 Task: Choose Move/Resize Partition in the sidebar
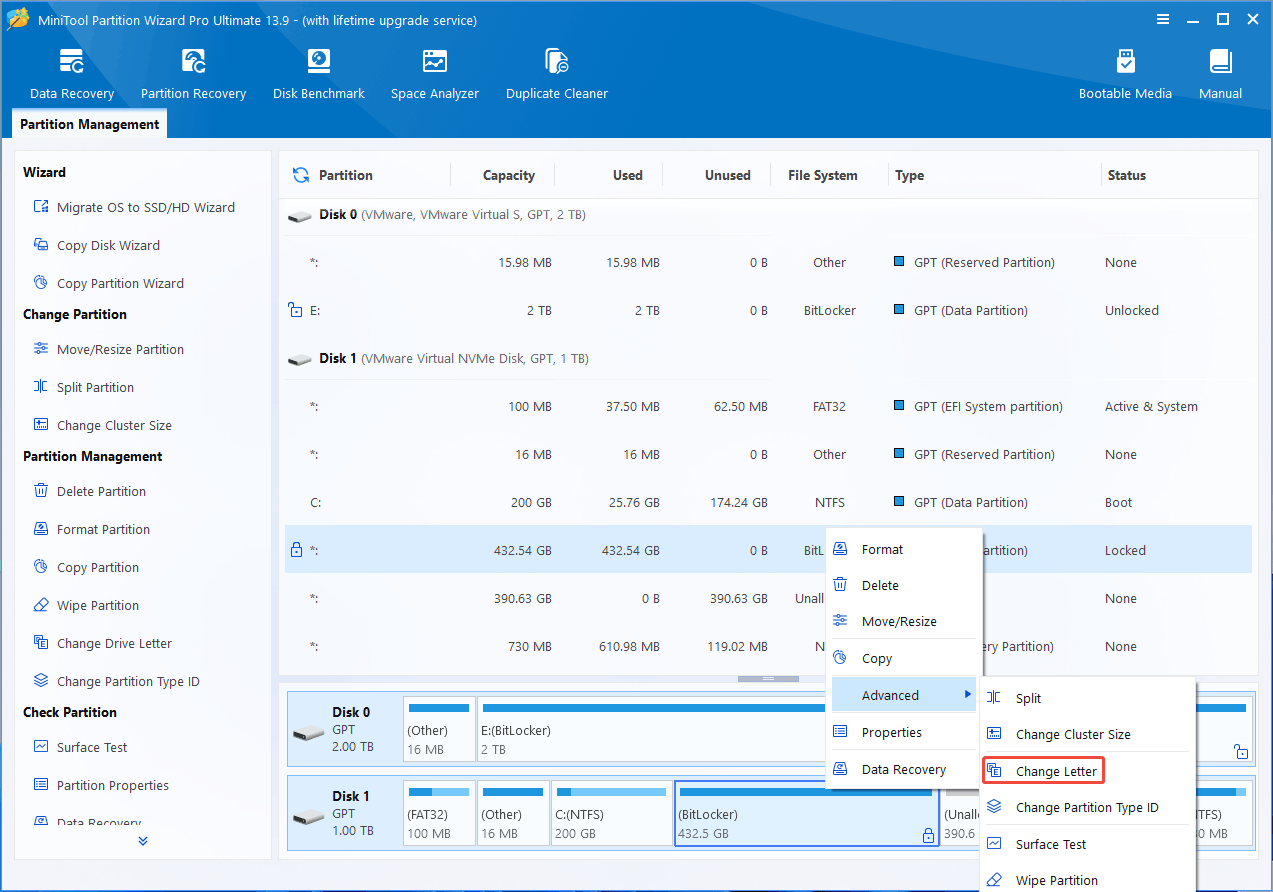pos(109,350)
